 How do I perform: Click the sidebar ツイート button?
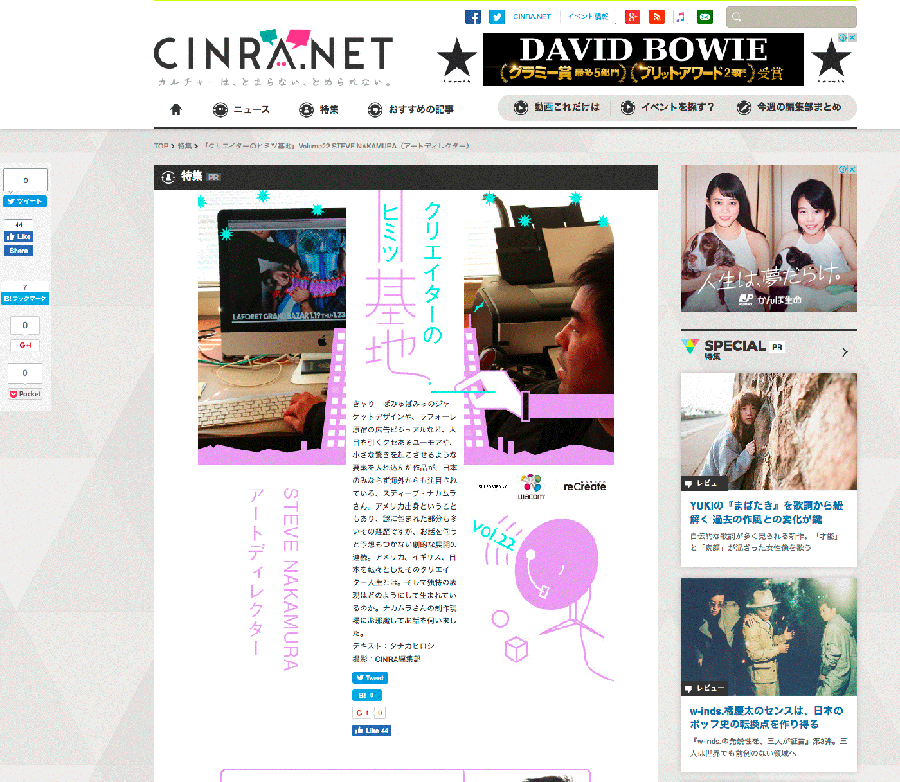click(x=25, y=201)
